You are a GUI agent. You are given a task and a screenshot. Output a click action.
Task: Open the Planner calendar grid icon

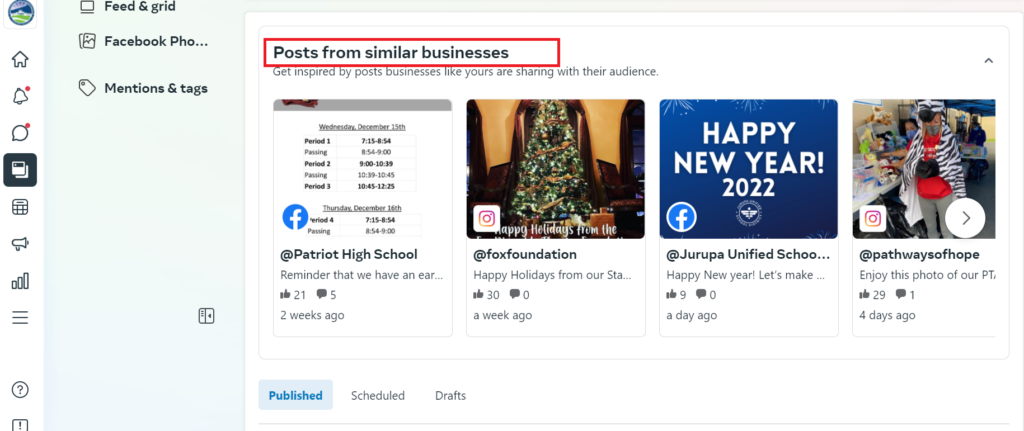[20, 207]
